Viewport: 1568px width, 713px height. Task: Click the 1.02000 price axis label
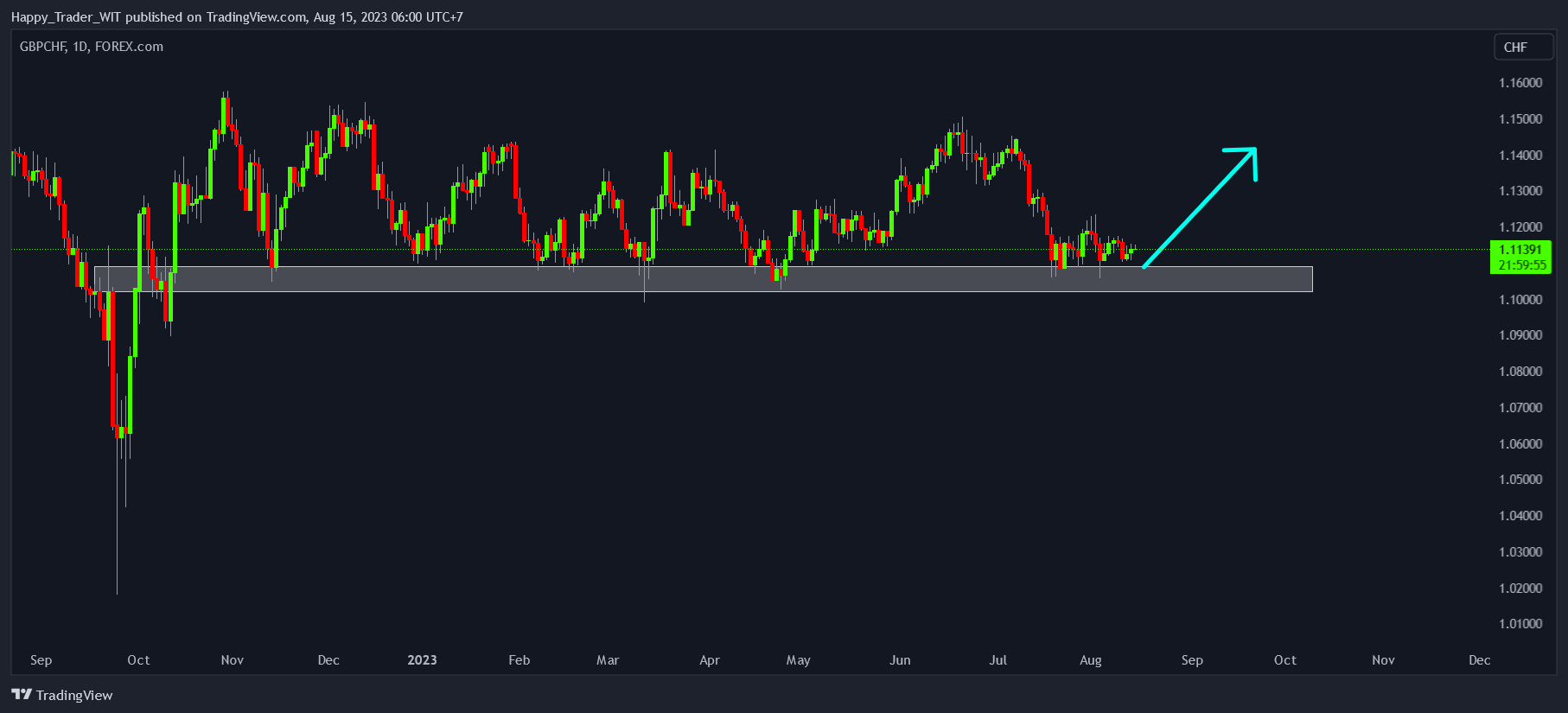tap(1520, 589)
